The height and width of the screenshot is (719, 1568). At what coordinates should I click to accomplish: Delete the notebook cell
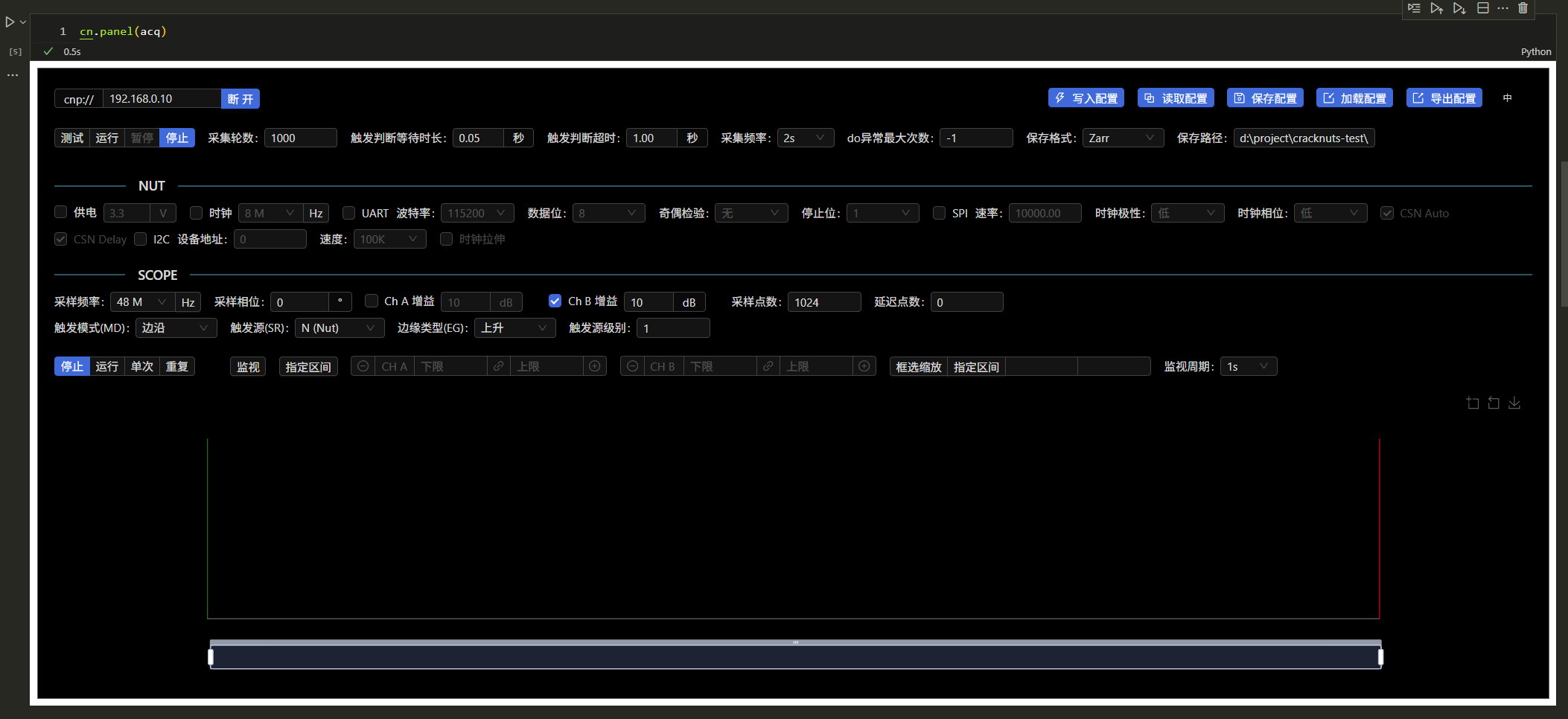tap(1523, 9)
